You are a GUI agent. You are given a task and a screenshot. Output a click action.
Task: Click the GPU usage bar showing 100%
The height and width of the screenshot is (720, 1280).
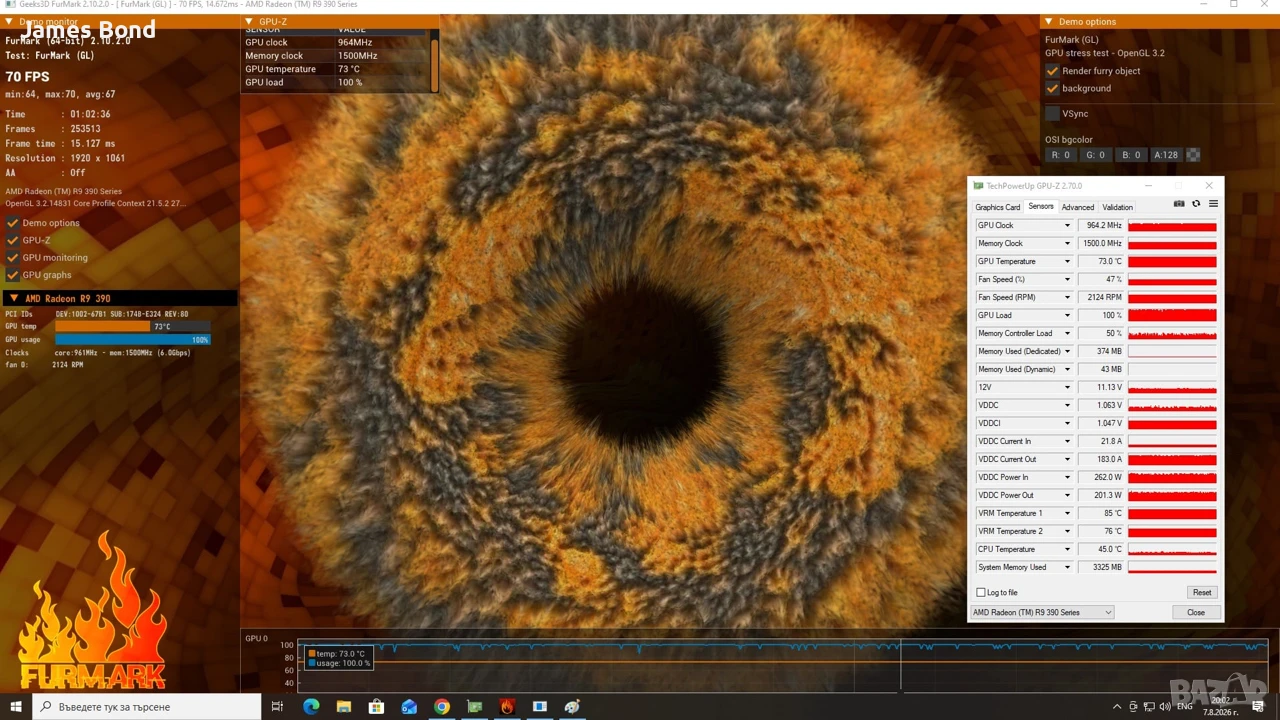coord(133,340)
